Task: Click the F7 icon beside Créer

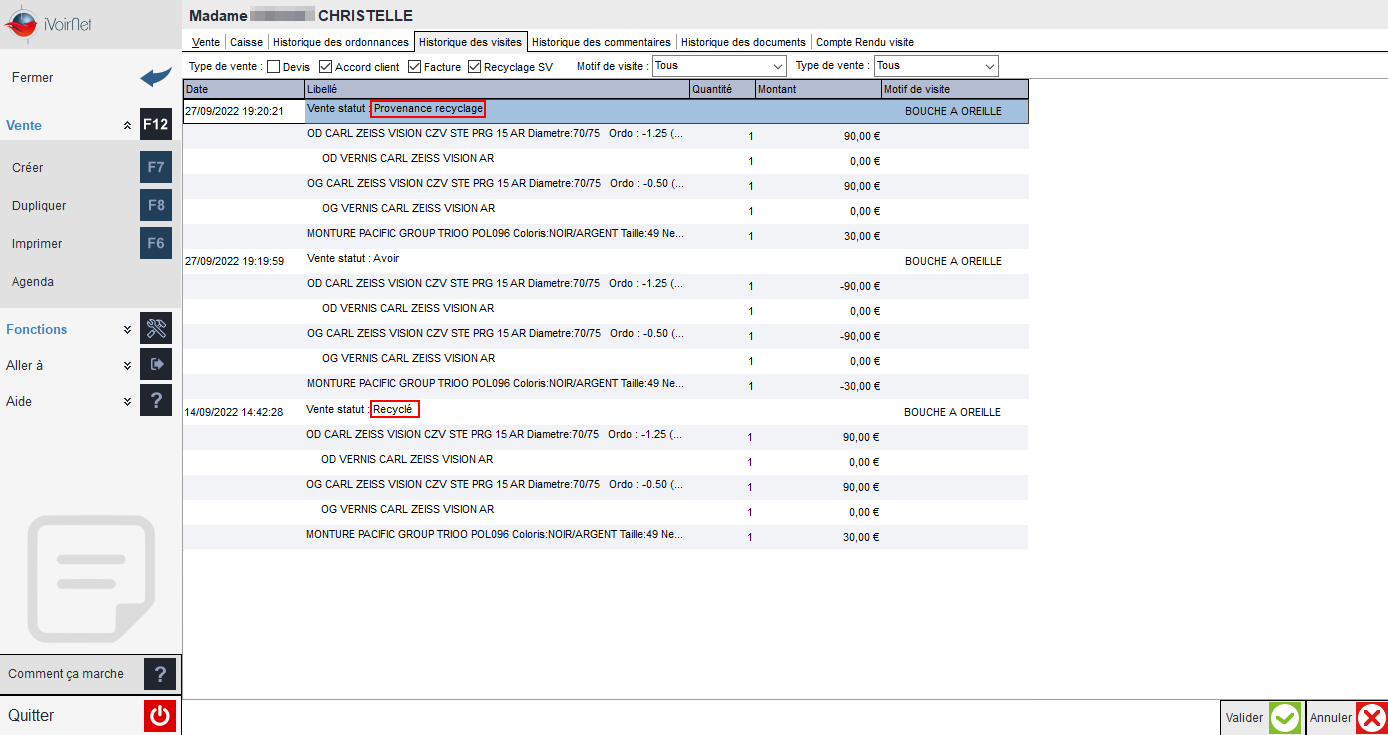Action: pyautogui.click(x=156, y=168)
